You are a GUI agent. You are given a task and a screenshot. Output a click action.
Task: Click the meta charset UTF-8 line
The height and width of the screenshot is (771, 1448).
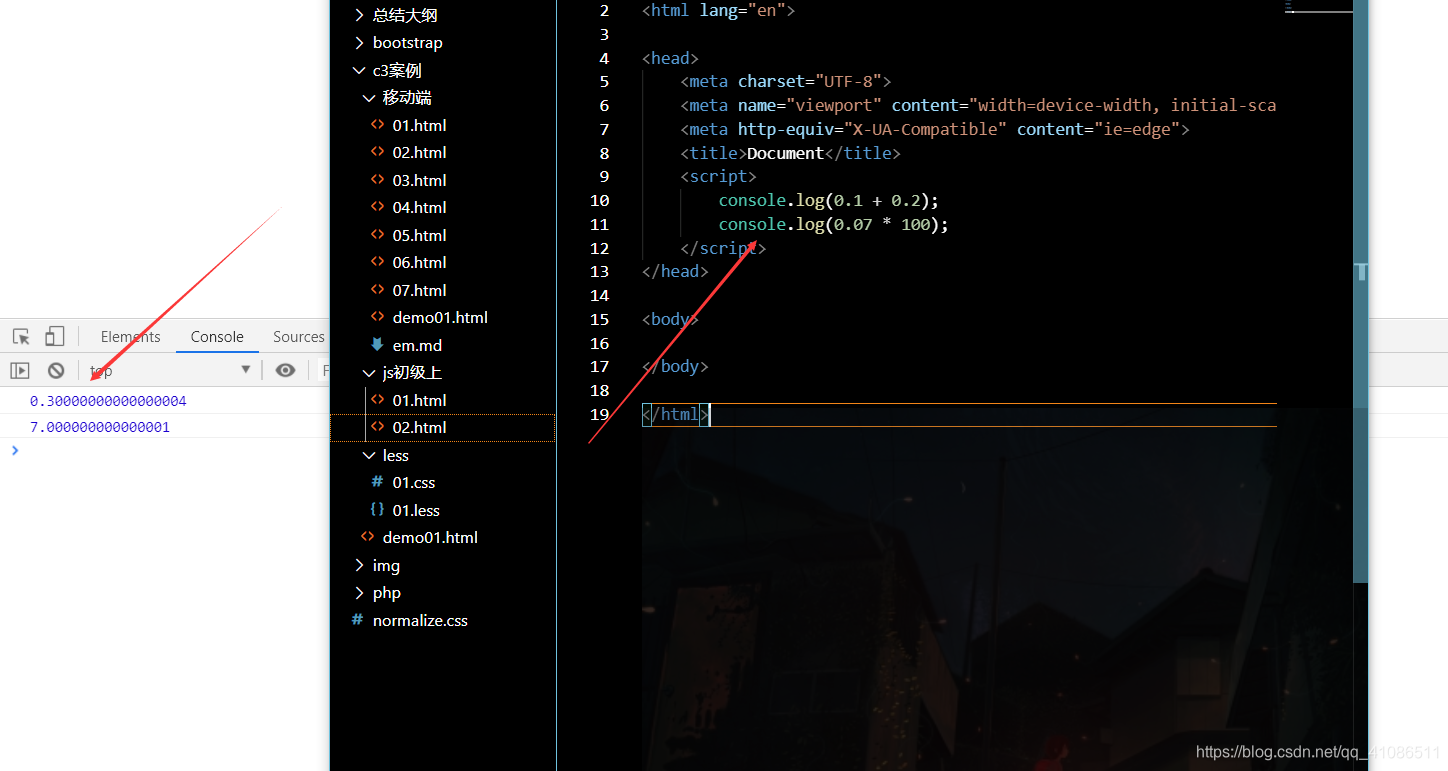point(785,81)
